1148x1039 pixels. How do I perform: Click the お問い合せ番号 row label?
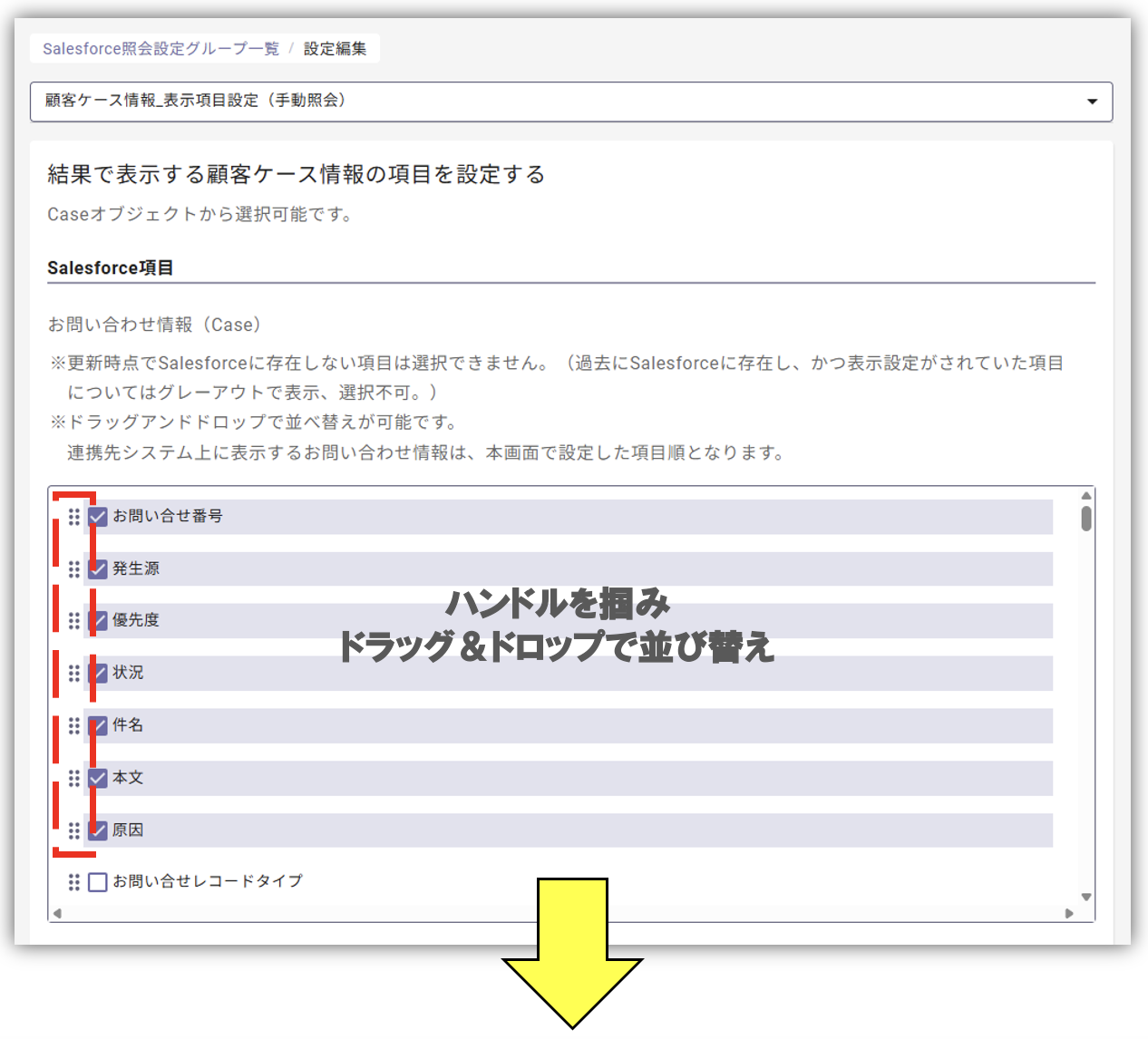pos(168,516)
